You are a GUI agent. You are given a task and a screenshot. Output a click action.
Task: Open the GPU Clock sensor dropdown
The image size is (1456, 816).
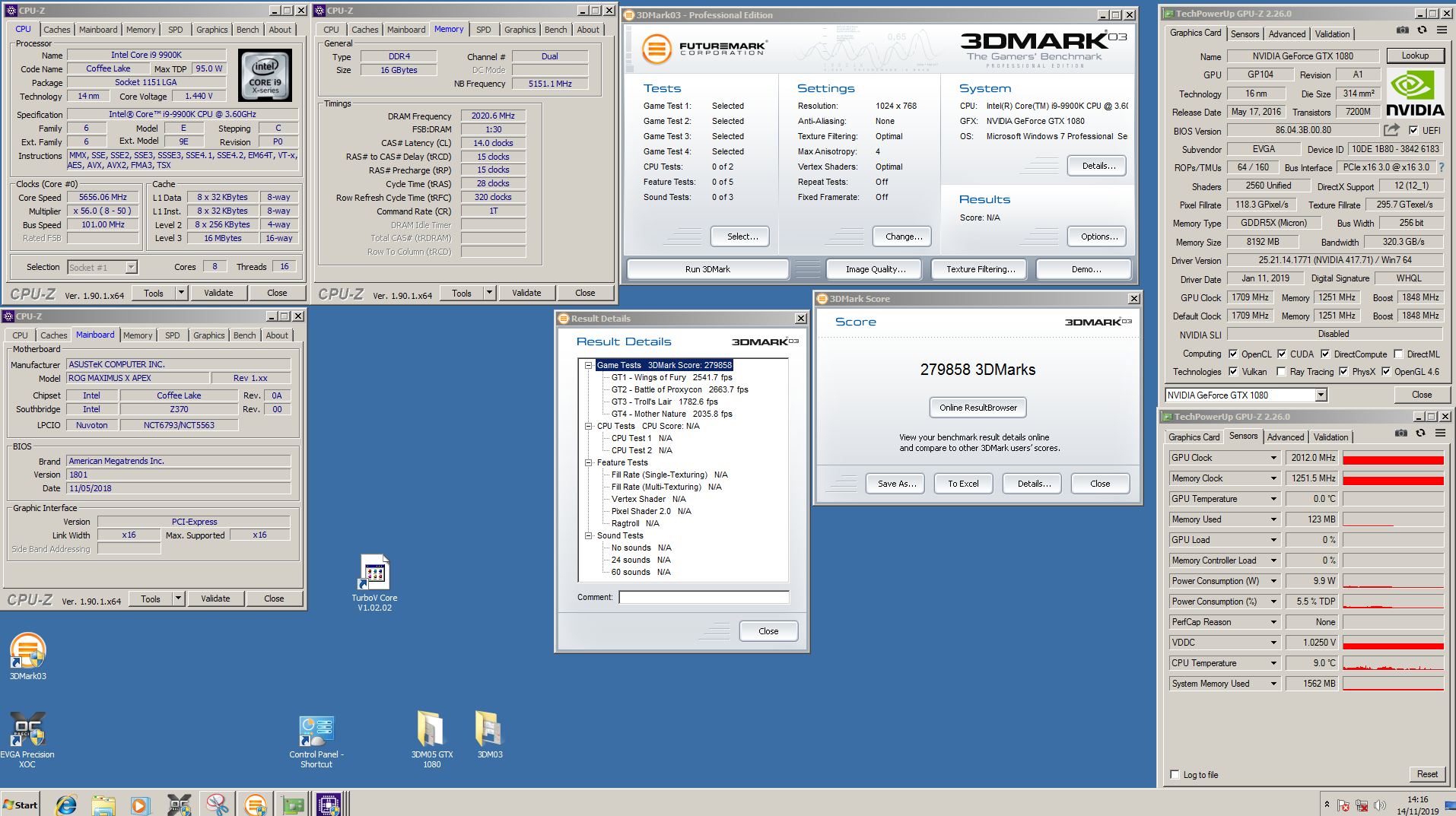pyautogui.click(x=1273, y=458)
